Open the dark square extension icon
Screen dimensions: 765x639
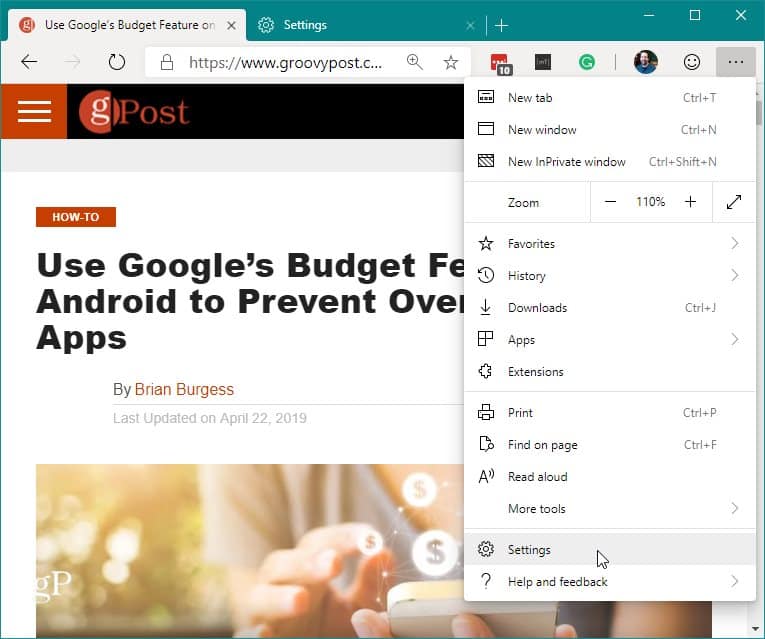click(x=543, y=62)
